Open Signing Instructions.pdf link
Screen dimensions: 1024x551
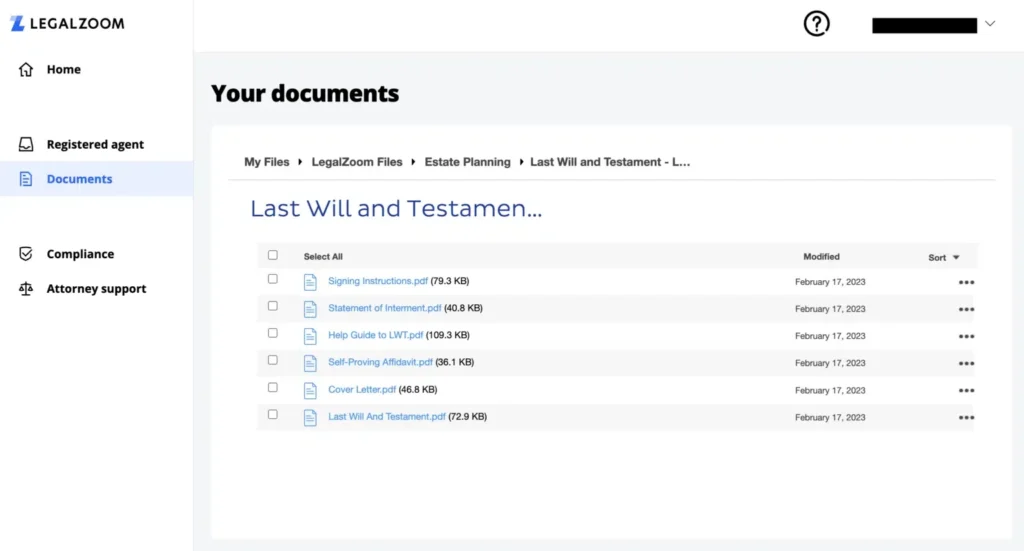point(378,281)
